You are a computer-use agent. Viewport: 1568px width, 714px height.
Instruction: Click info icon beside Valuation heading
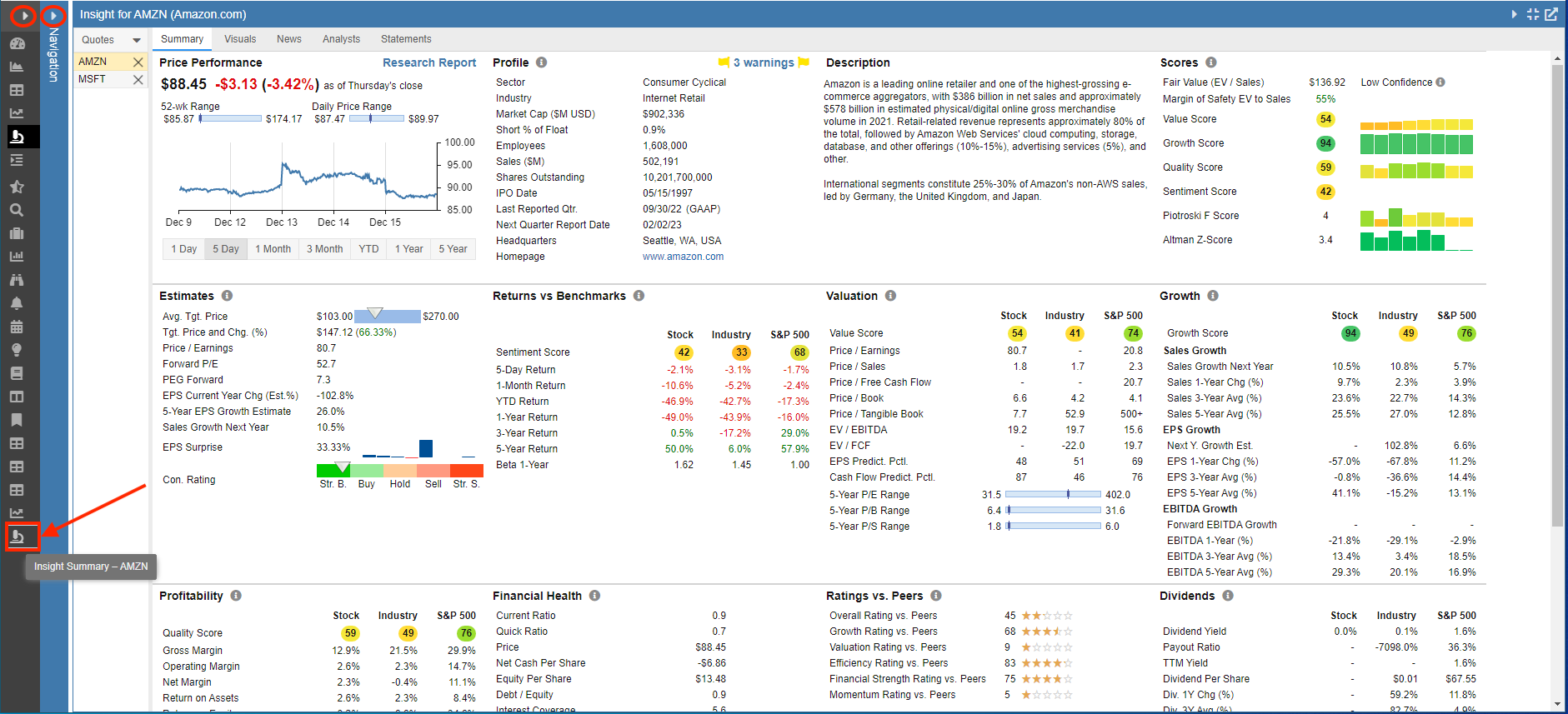click(890, 296)
